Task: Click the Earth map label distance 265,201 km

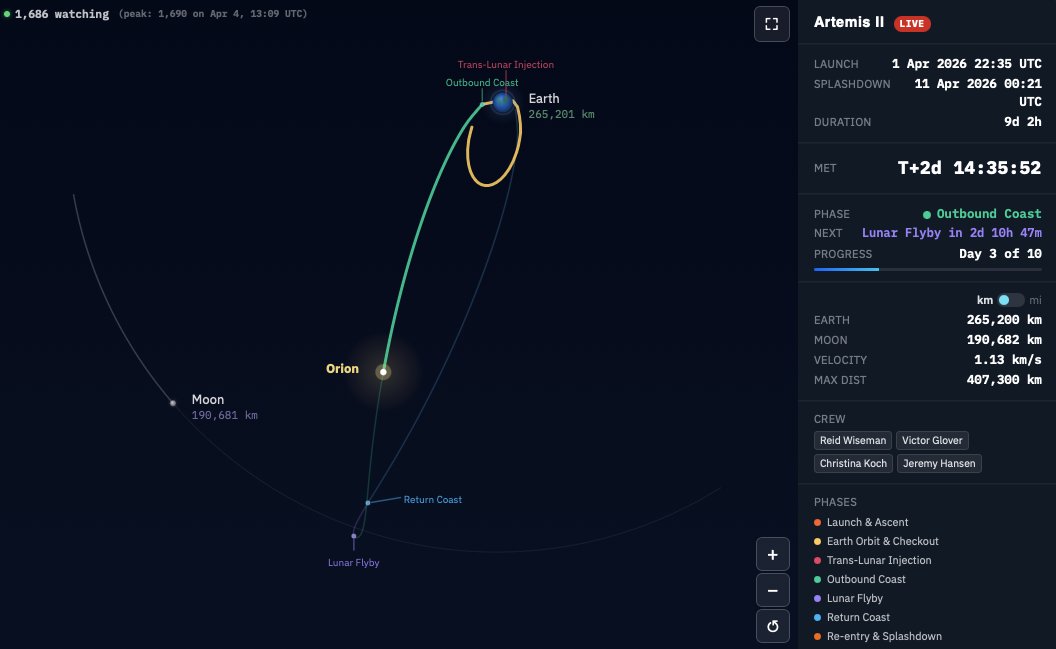Action: click(561, 114)
